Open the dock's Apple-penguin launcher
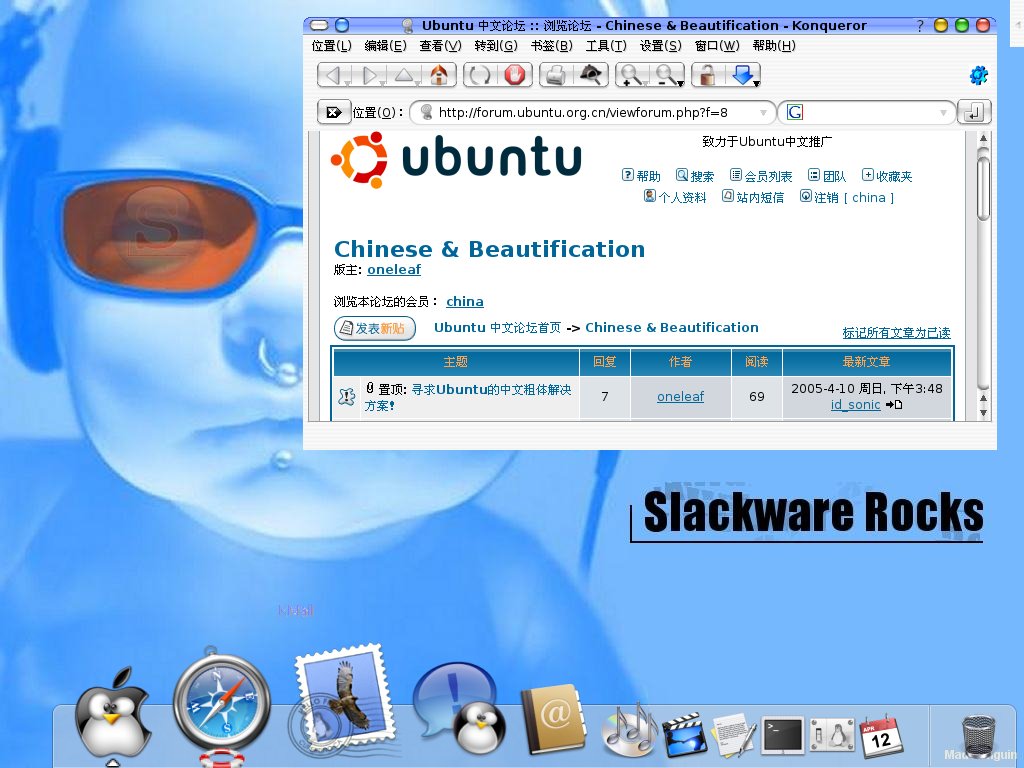 (112, 714)
